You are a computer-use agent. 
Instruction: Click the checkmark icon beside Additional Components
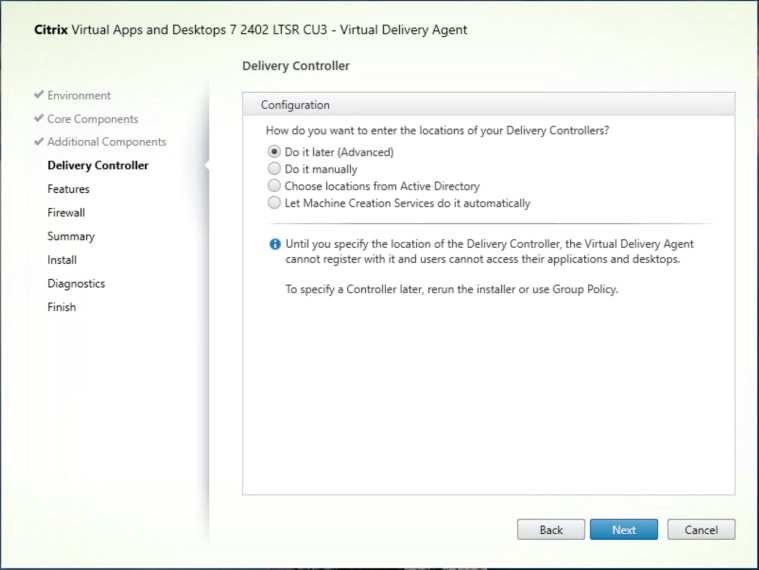pos(39,141)
